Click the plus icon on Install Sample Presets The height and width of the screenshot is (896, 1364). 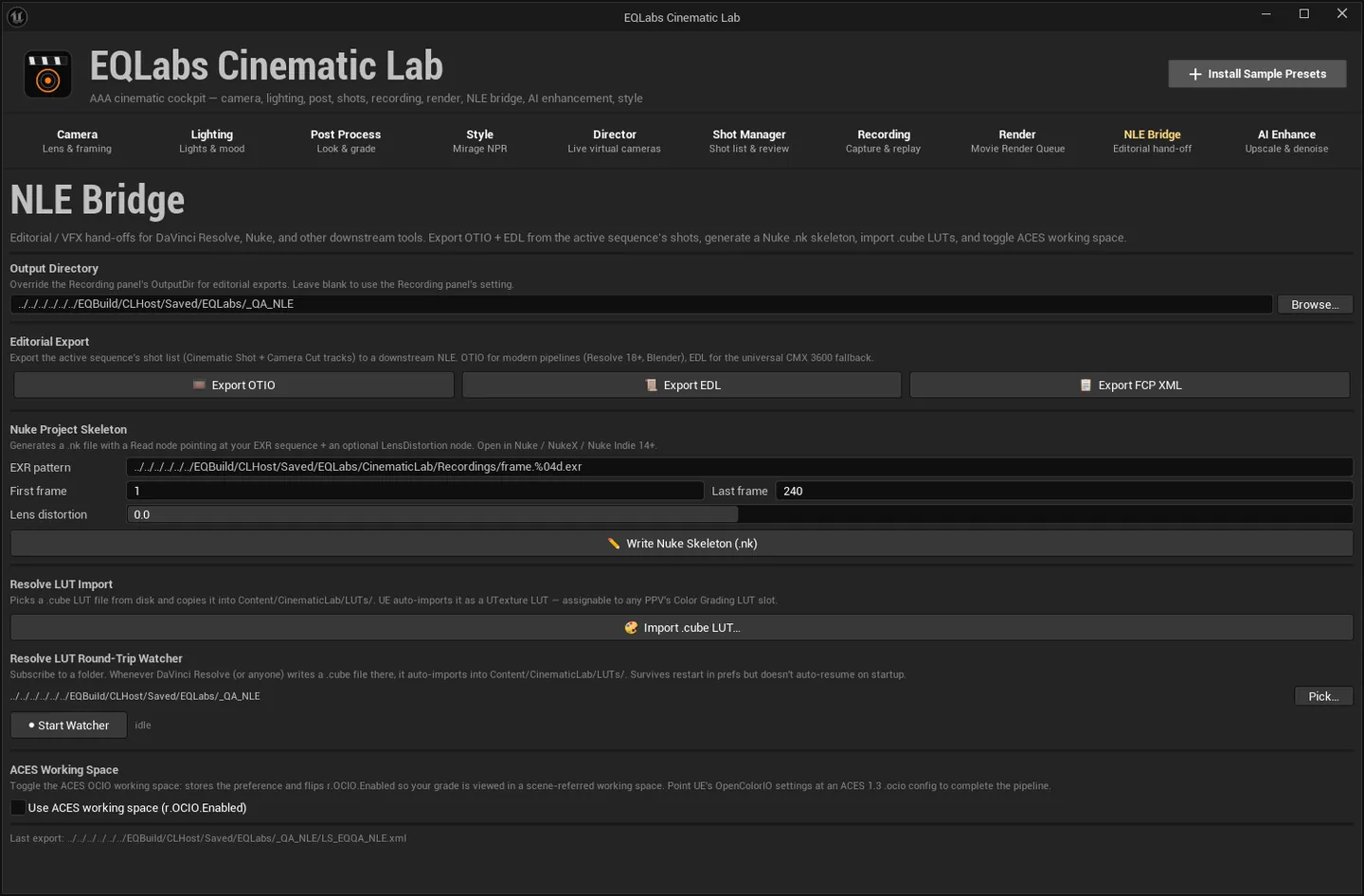click(1195, 74)
